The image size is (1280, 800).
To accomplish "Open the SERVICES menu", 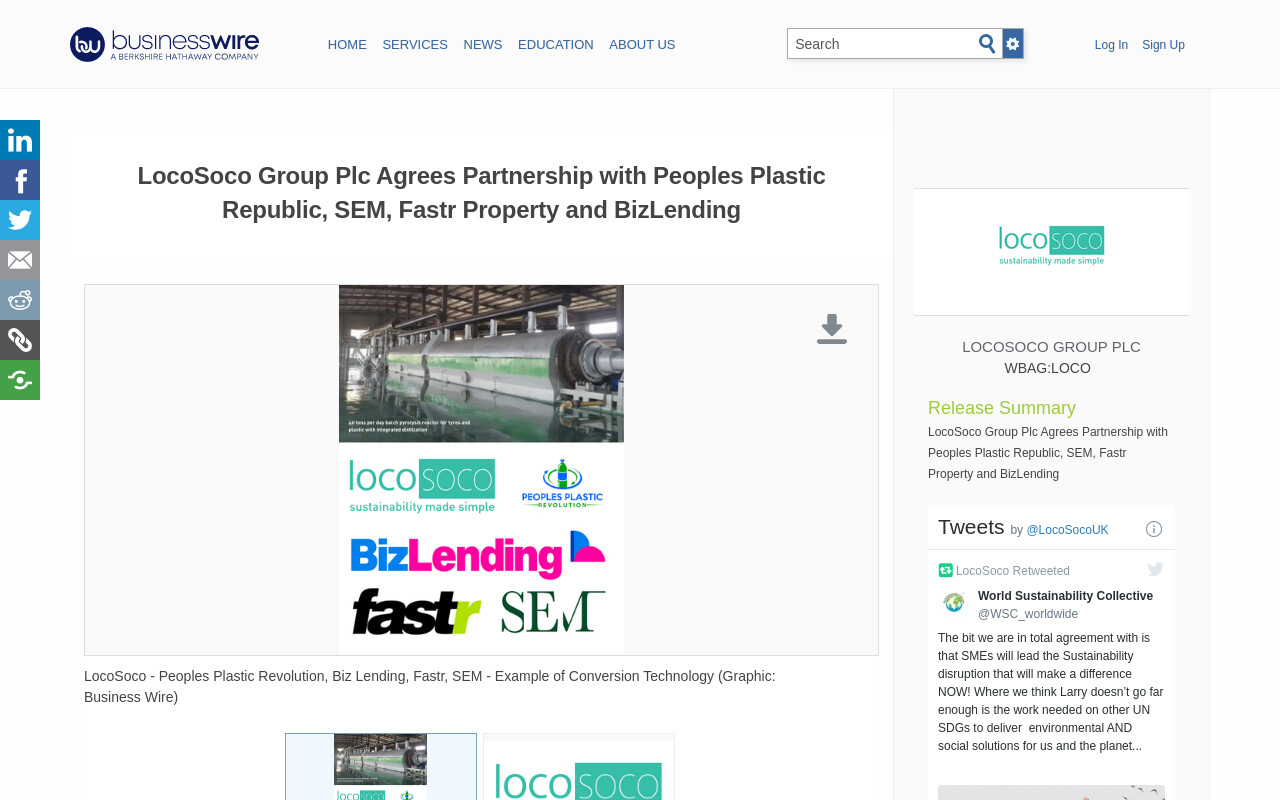I will [415, 45].
